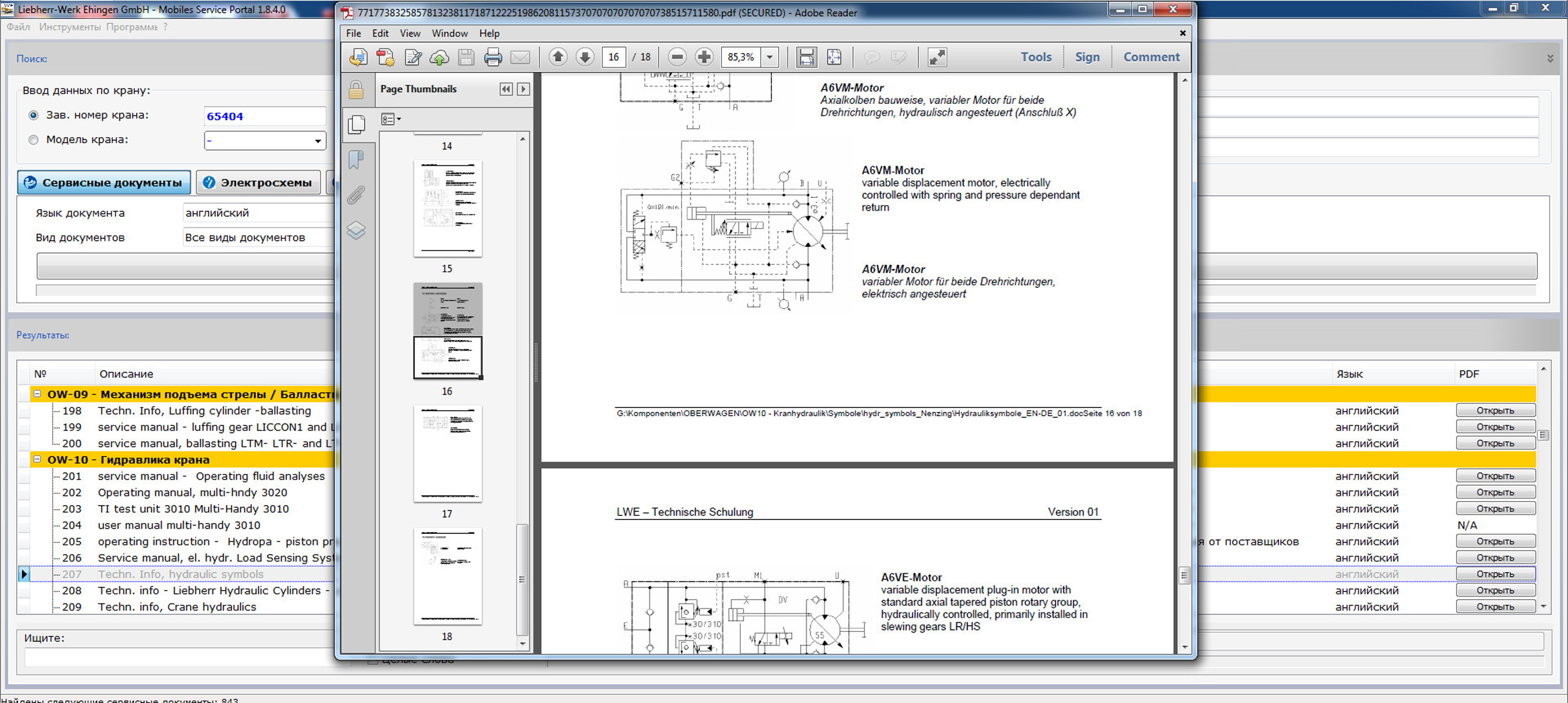Viewport: 1568px width, 703px height.
Task: Select the 'Модель крана' radio button
Action: (x=34, y=140)
